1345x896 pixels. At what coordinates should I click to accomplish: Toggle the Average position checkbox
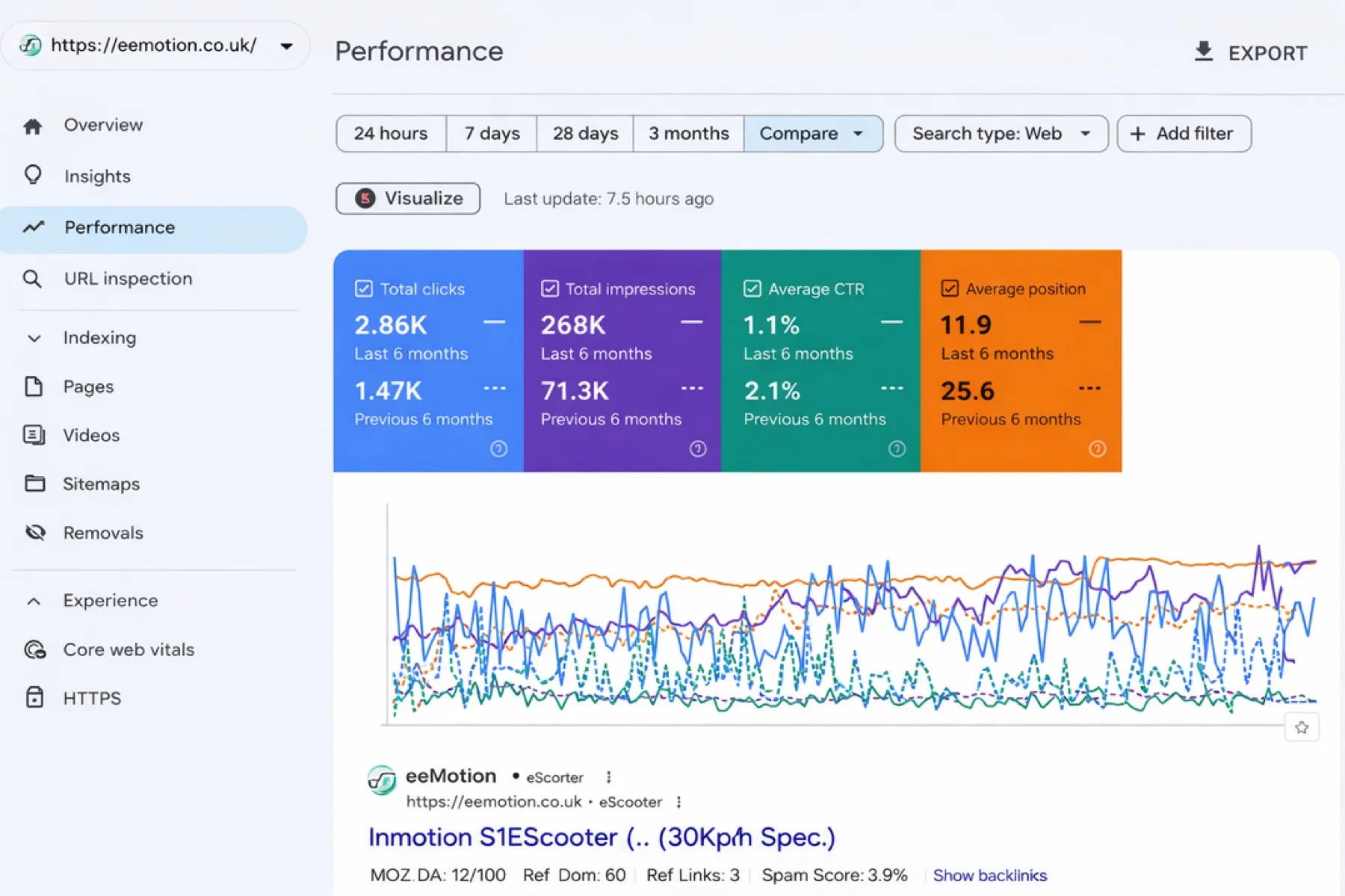950,288
